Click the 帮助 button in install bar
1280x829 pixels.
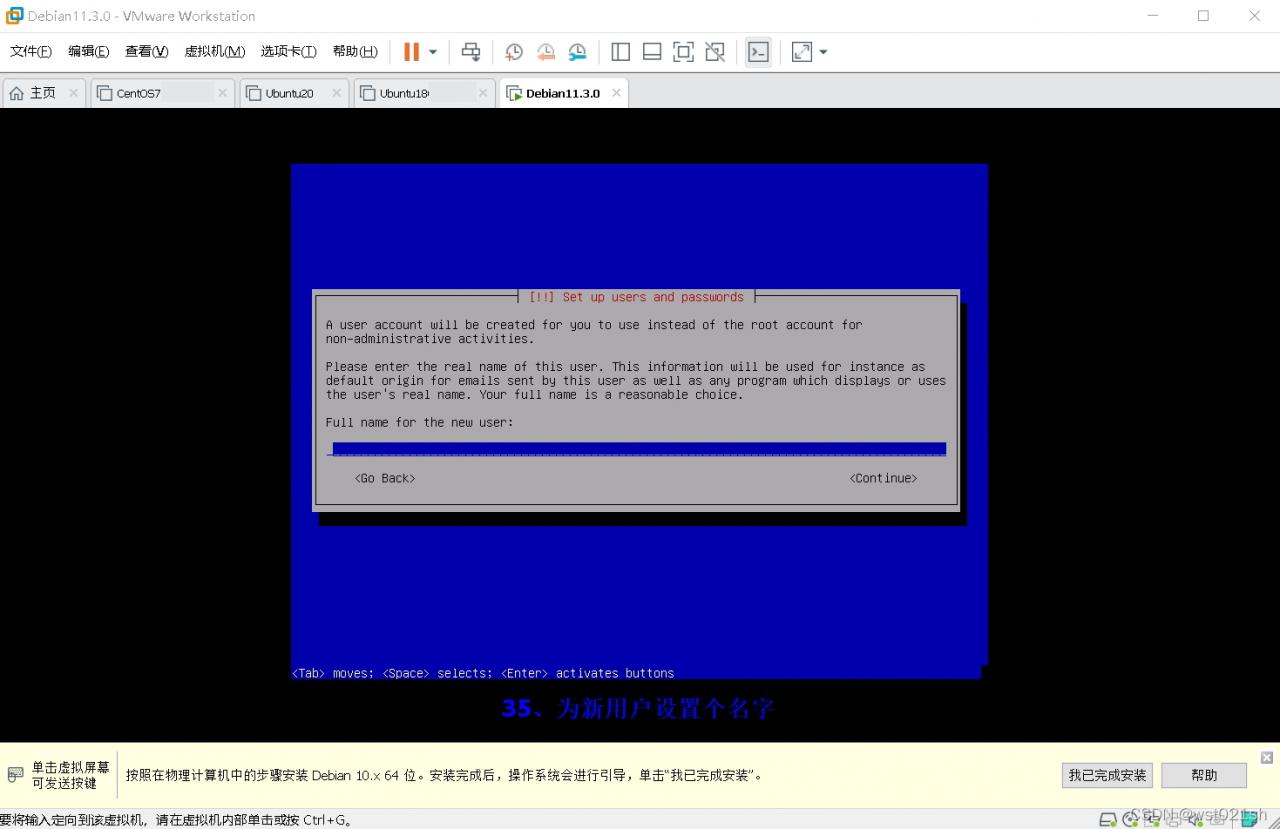[1204, 775]
